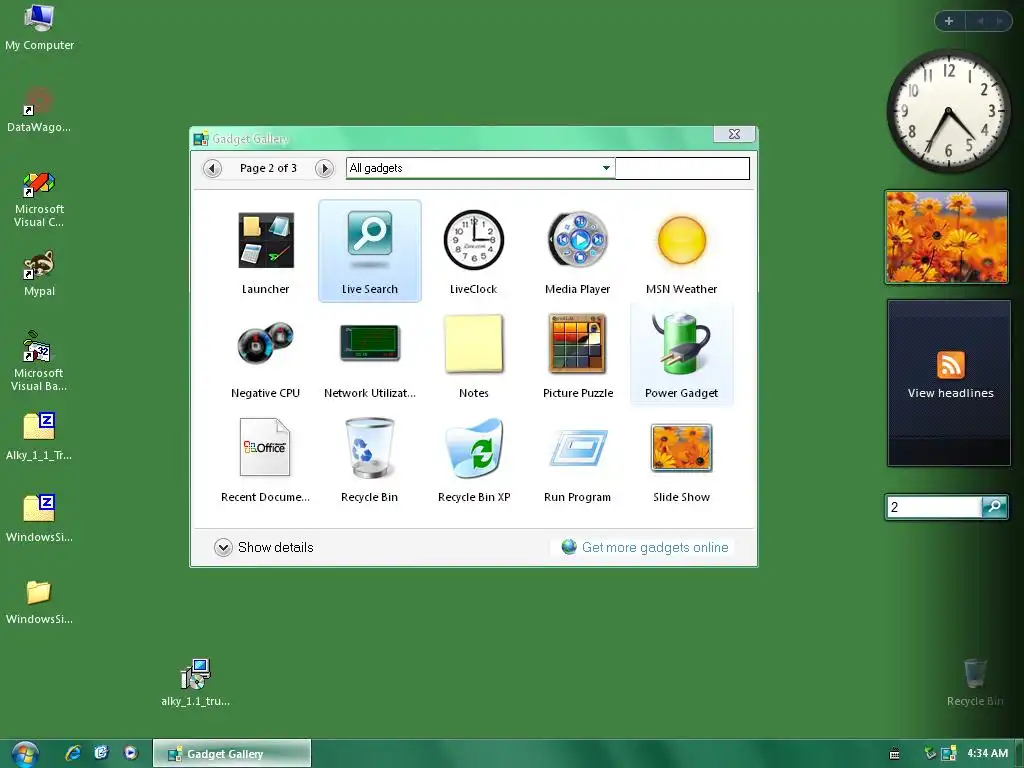Image resolution: width=1024 pixels, height=768 pixels.
Task: Open the All gadgets dropdown
Action: (480, 168)
